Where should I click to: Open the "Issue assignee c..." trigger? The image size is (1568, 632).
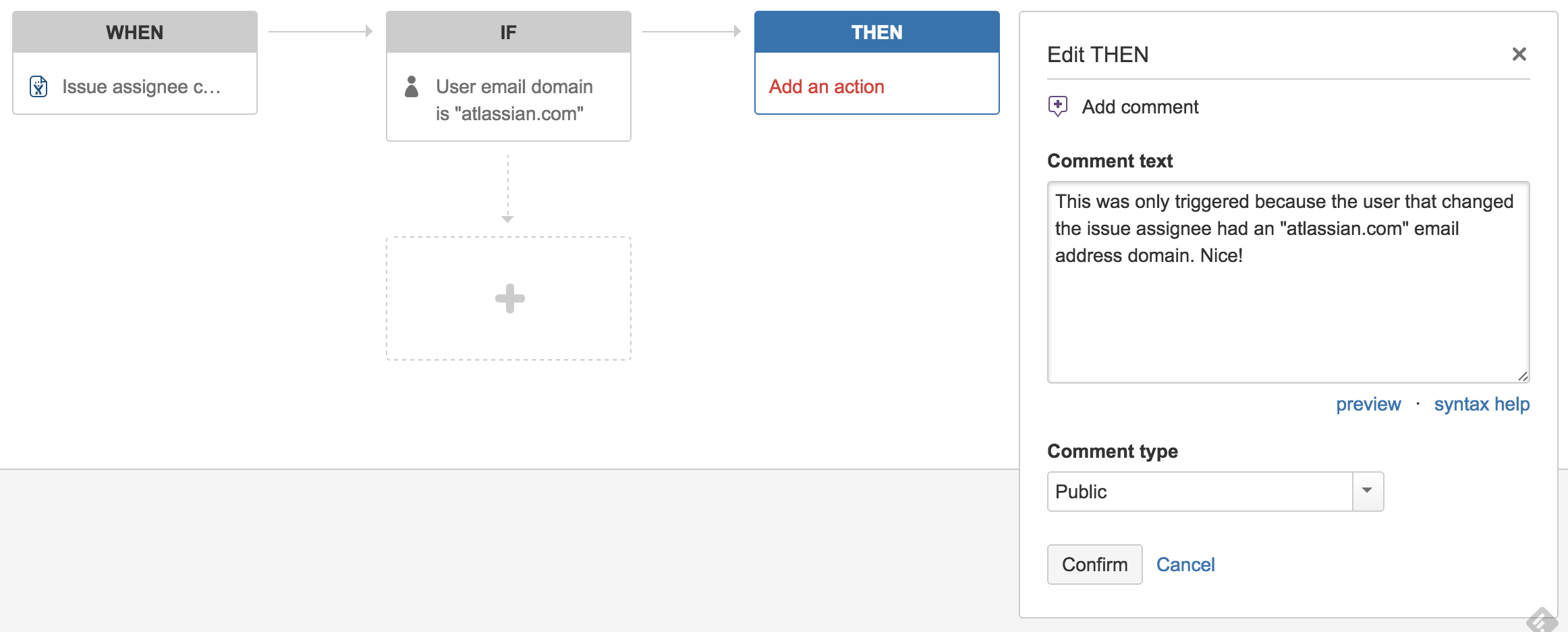[142, 86]
